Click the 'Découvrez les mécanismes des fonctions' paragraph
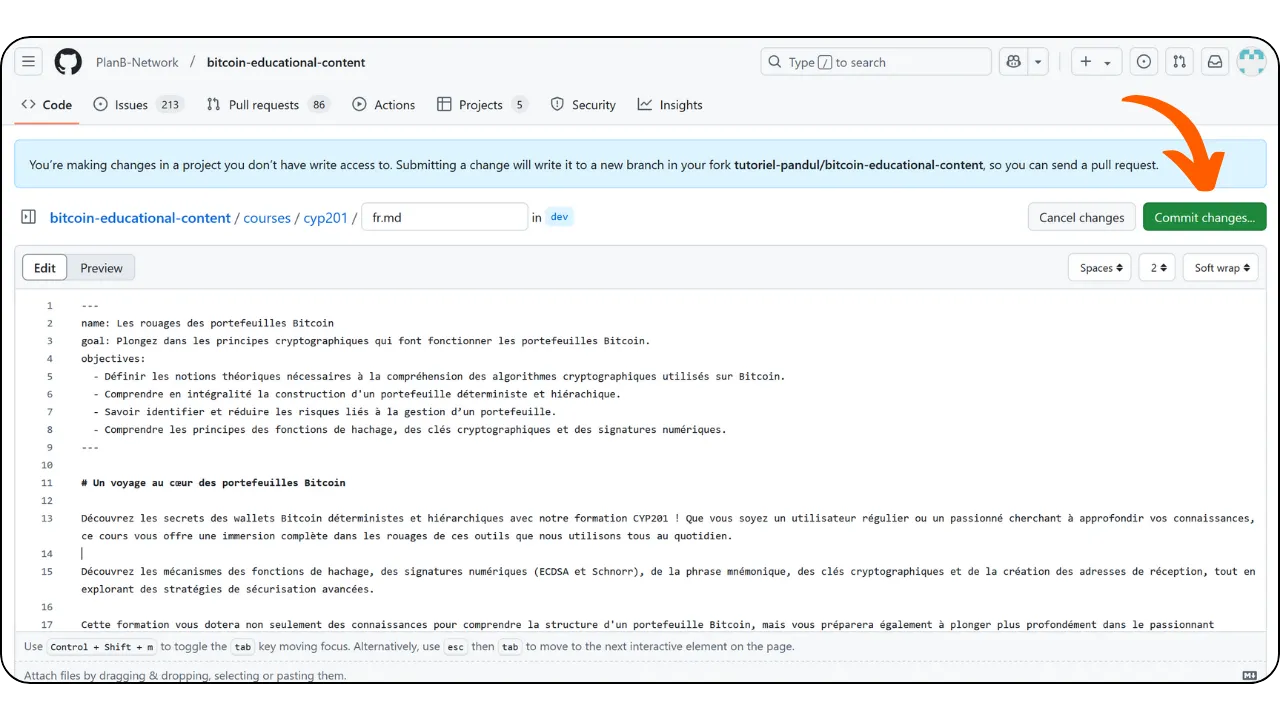 (668, 580)
